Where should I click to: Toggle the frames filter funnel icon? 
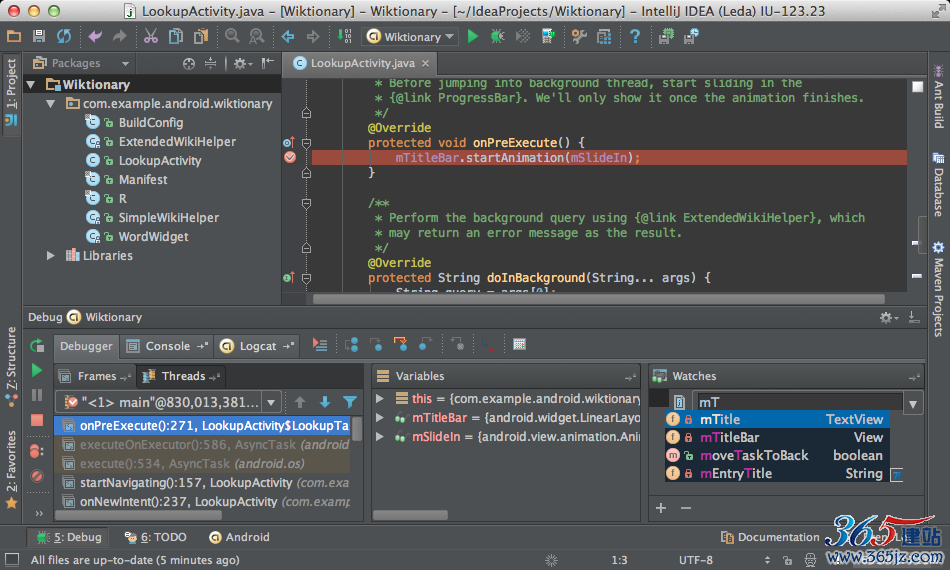(350, 402)
